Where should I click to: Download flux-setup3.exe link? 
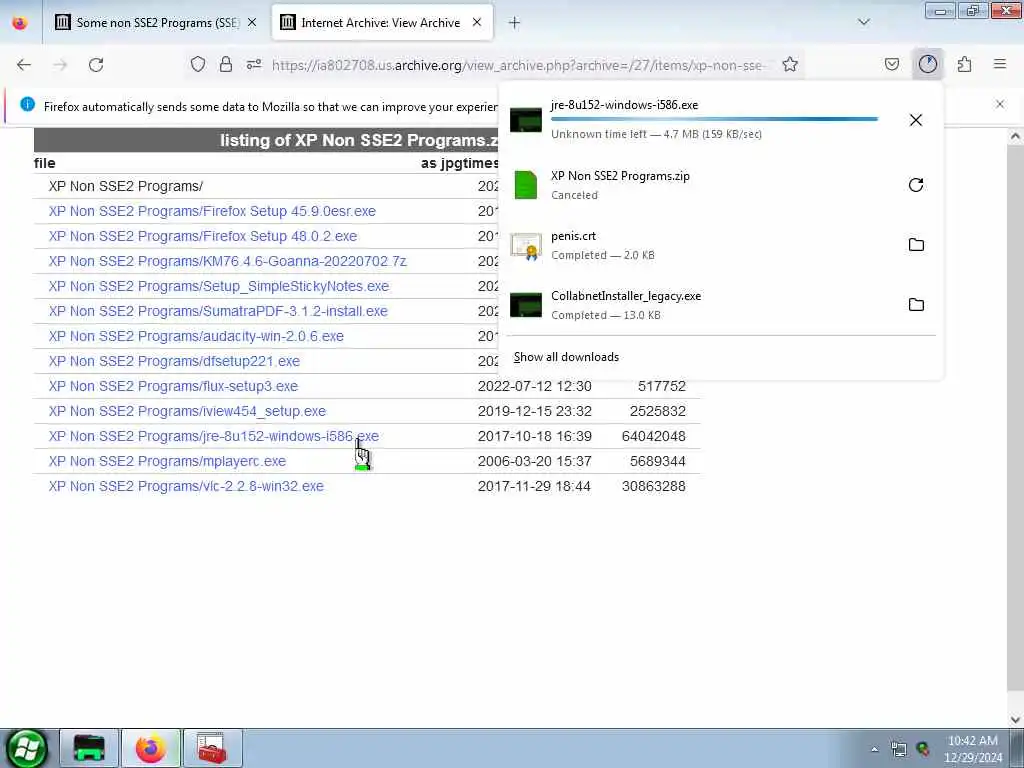coord(173,386)
